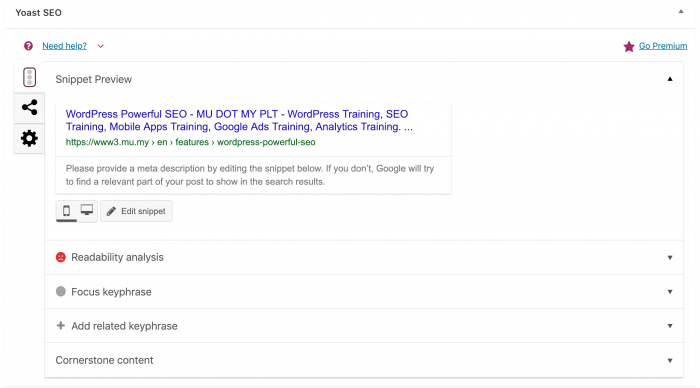Click the pencil icon on Edit snippet
This screenshot has width=700, height=388.
(111, 211)
